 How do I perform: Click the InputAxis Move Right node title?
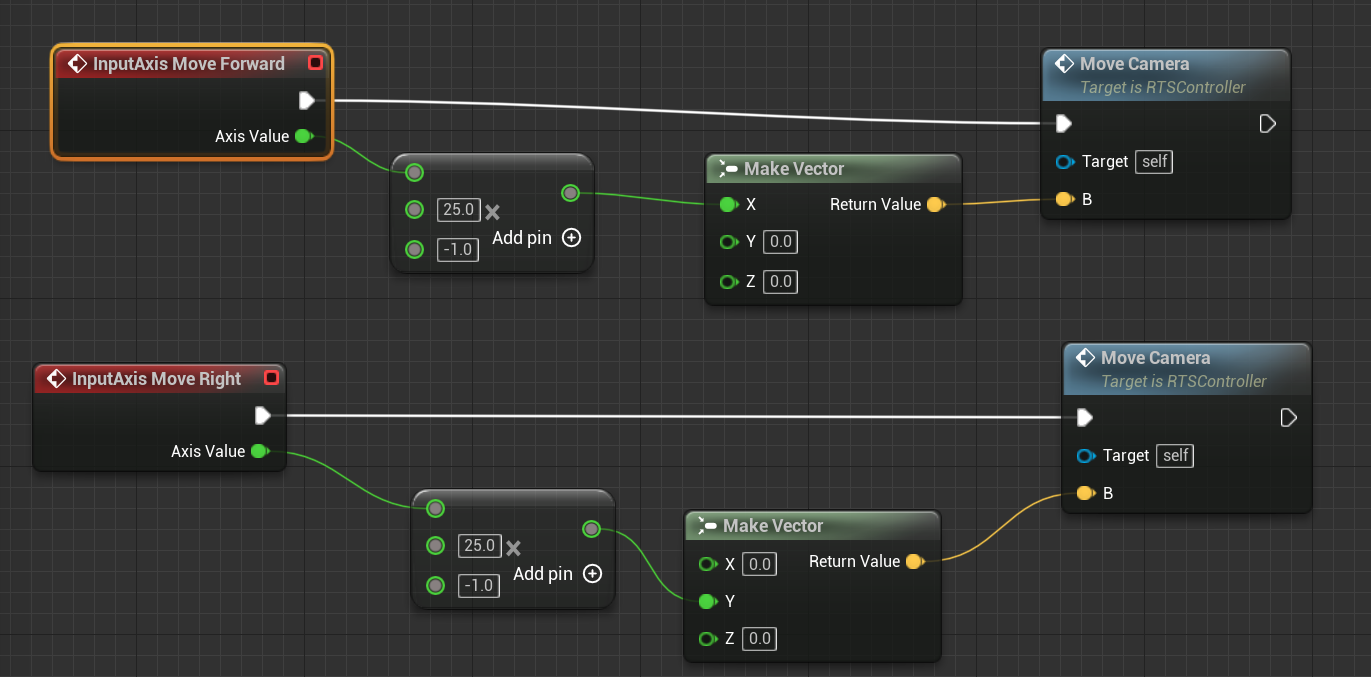[157, 379]
